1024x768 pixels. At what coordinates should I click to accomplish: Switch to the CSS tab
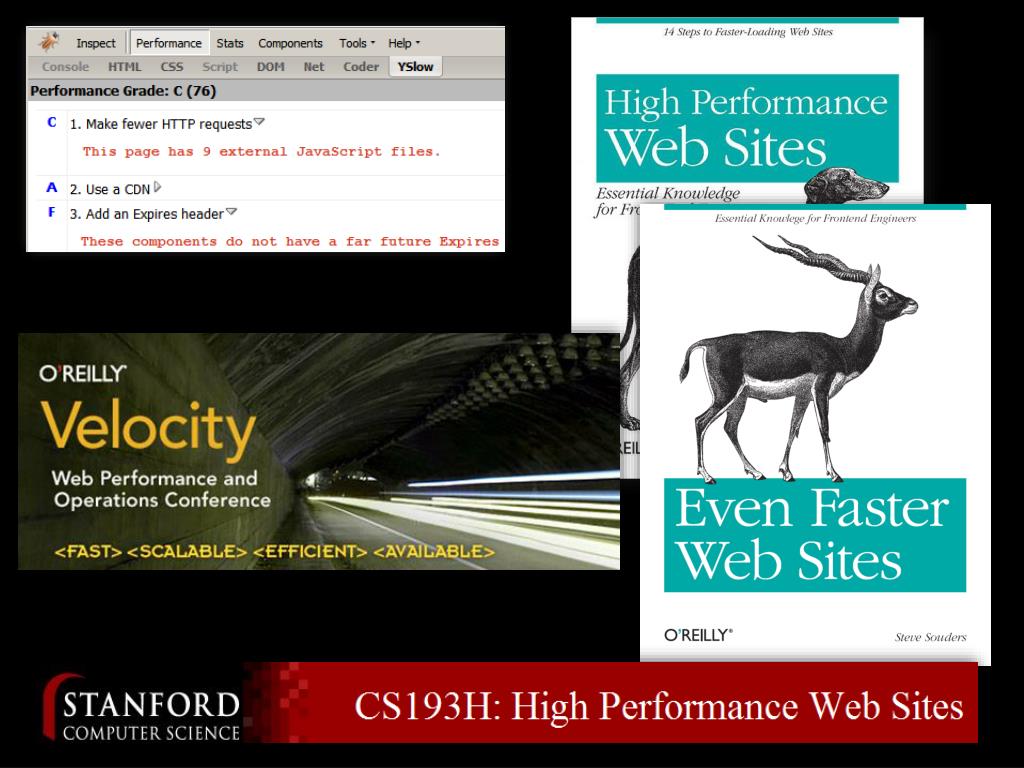point(172,67)
